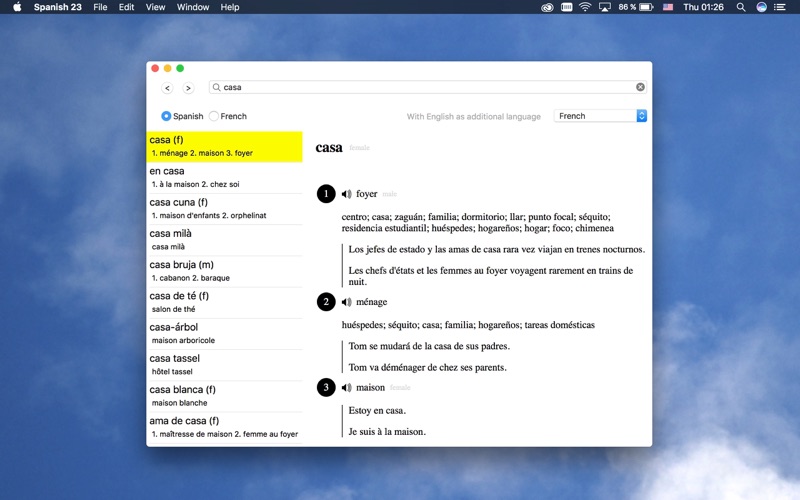
Task: Select the 'casa tassel' entry
Action: [224, 364]
